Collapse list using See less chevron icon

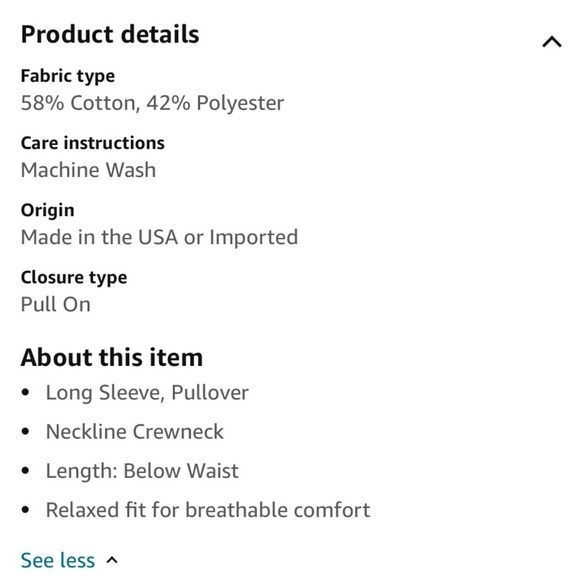112,560
